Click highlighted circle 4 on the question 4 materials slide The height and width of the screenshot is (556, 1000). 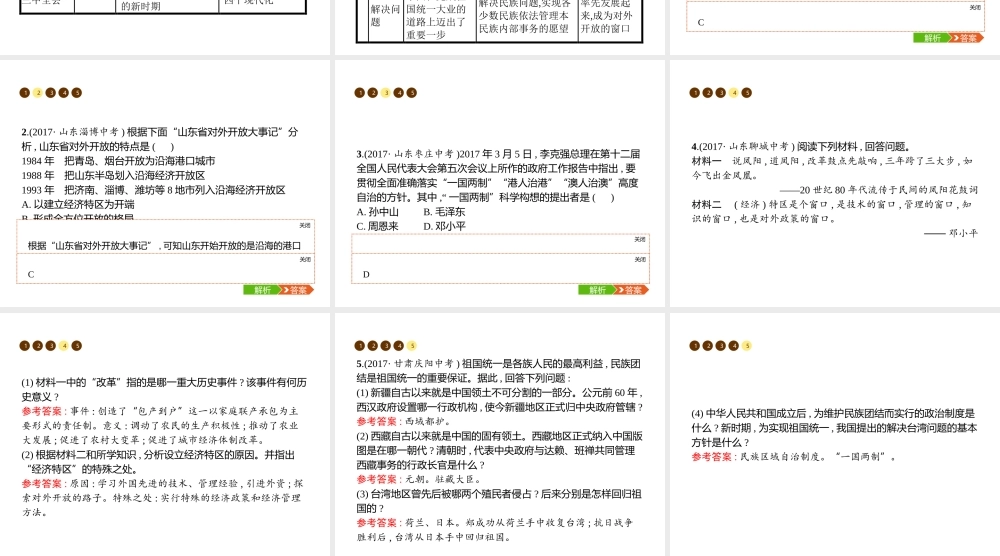(734, 93)
